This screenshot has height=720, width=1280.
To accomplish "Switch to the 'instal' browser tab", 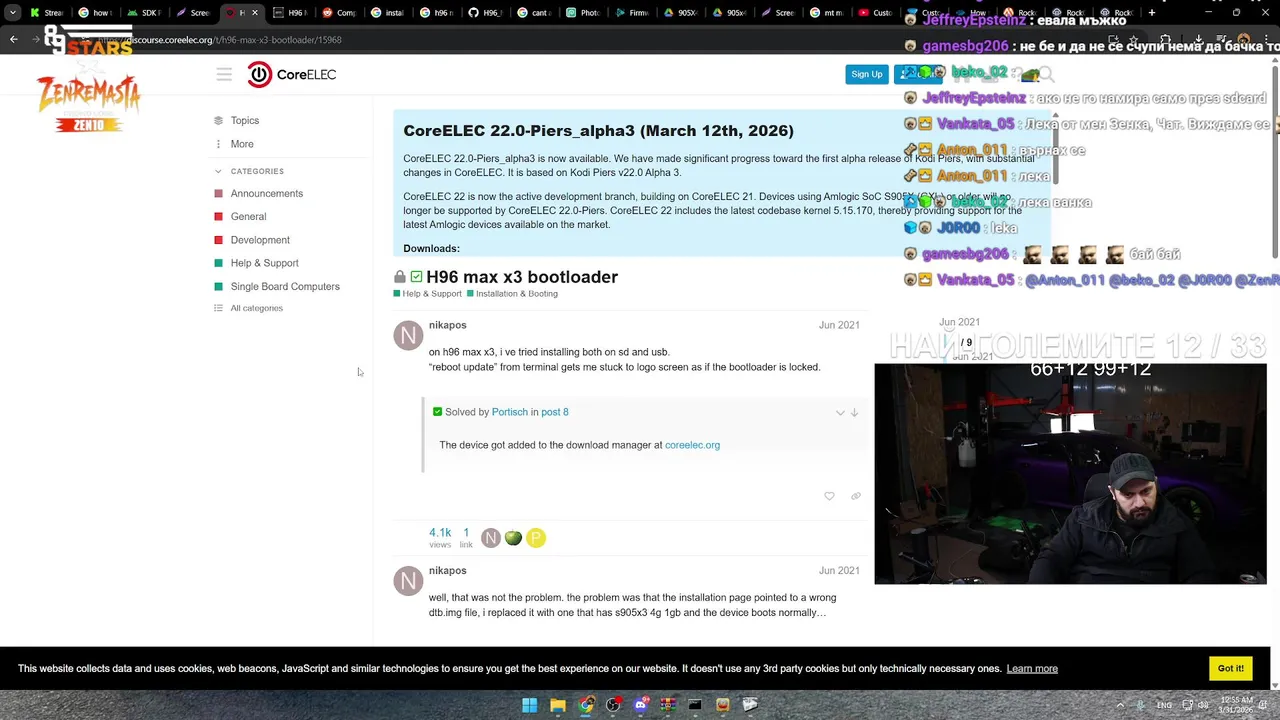I will click(x=387, y=13).
